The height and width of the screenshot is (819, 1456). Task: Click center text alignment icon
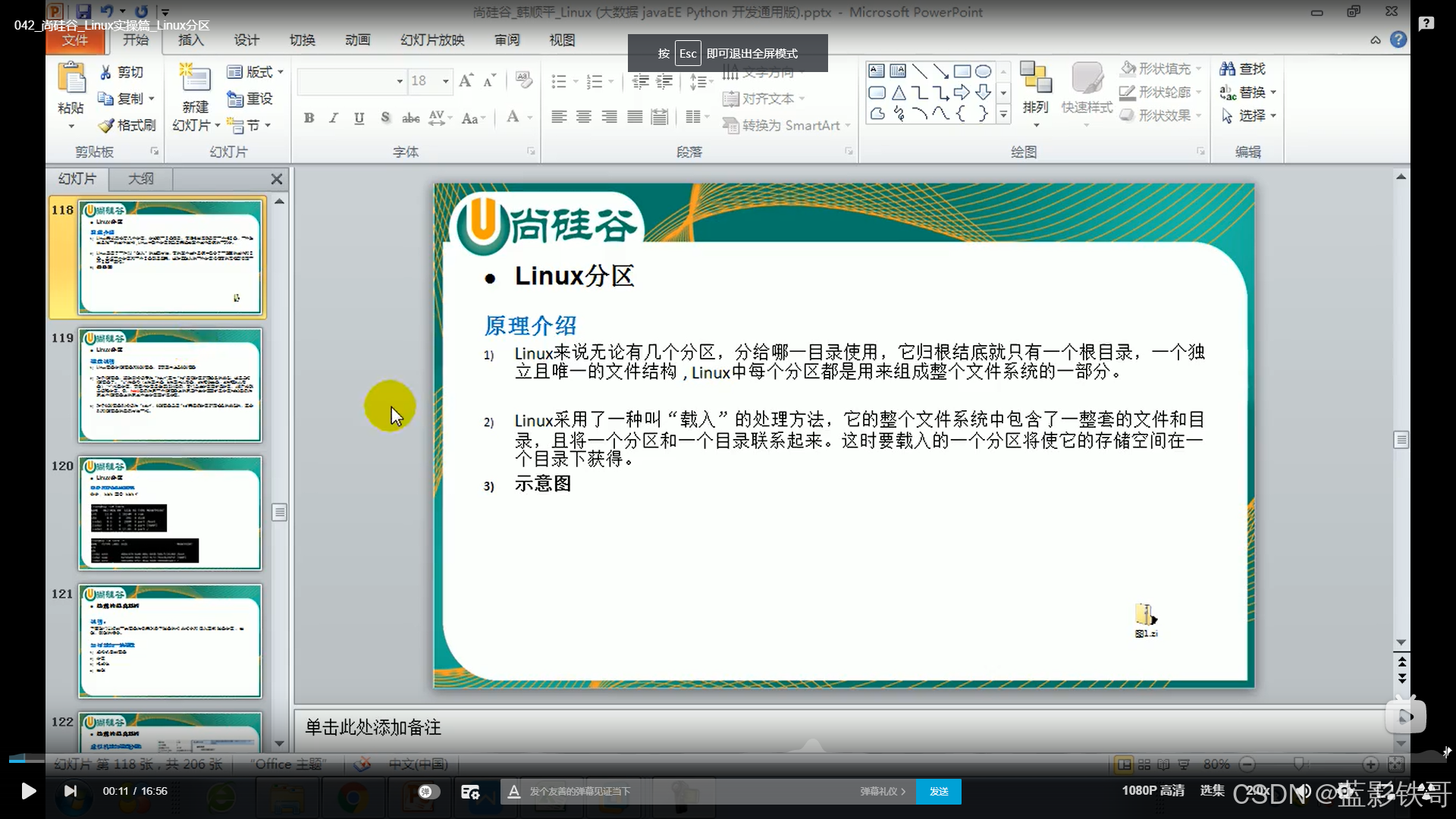(x=584, y=117)
